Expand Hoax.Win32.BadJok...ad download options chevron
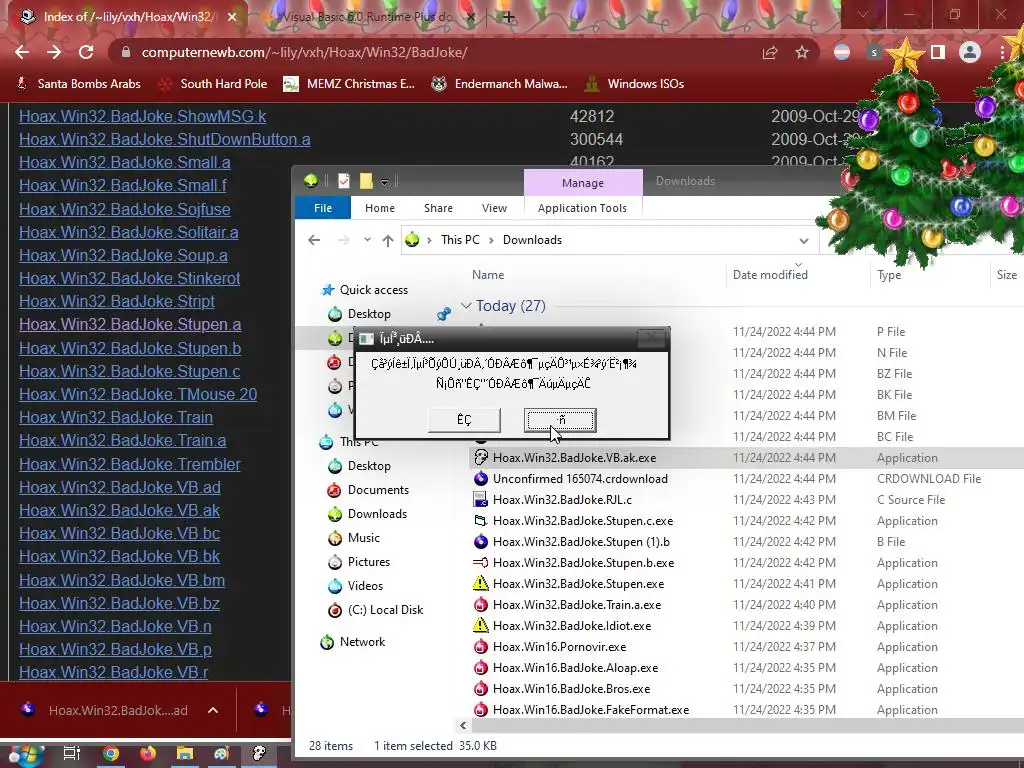Screen dimensions: 1024x768 [213, 711]
